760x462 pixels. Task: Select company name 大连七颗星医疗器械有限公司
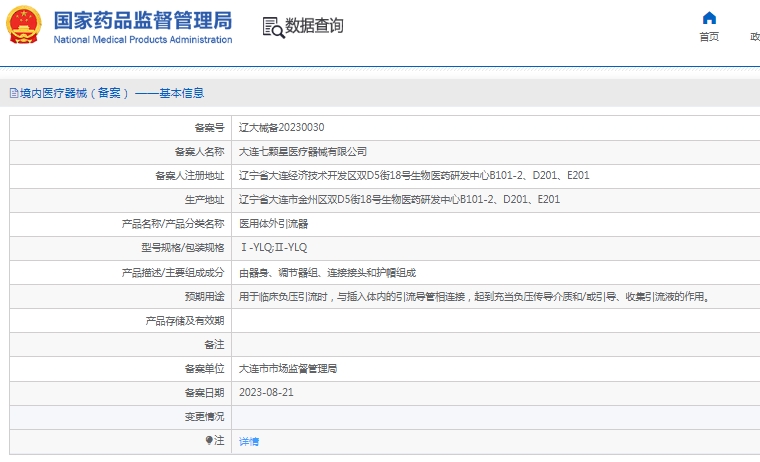coord(303,152)
